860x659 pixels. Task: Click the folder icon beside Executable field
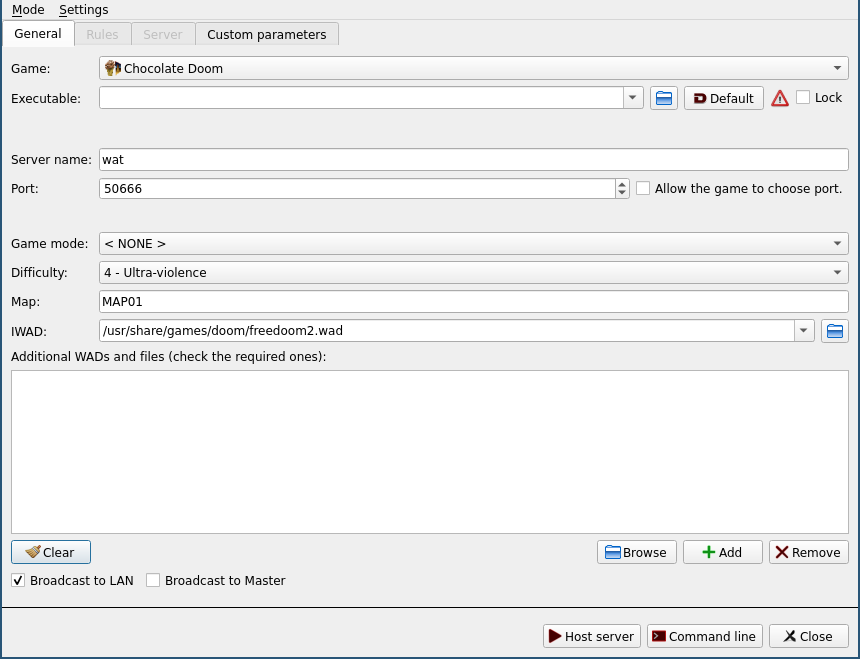[664, 98]
